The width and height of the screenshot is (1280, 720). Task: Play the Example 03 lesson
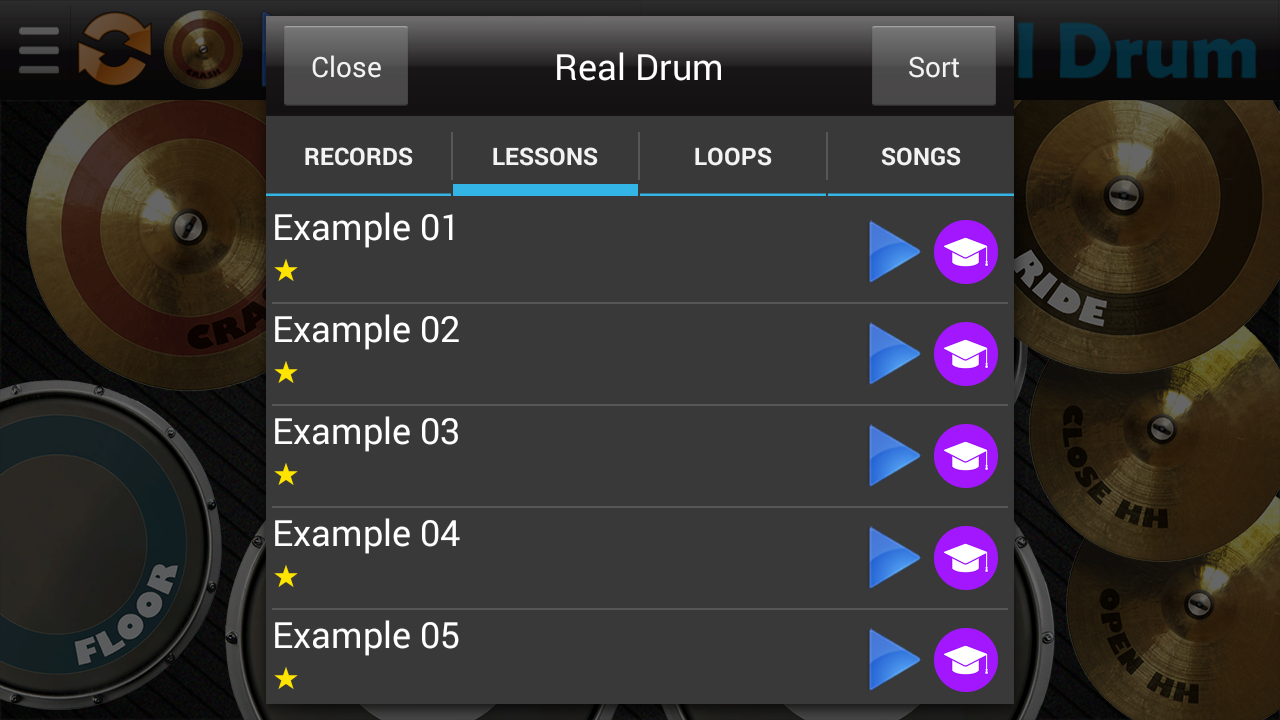(x=894, y=456)
